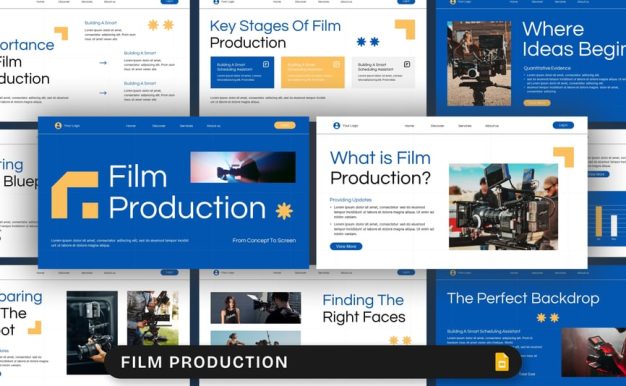Select the yellow stage card on the Key Stages slide
The image size is (626, 386).
click(x=313, y=72)
